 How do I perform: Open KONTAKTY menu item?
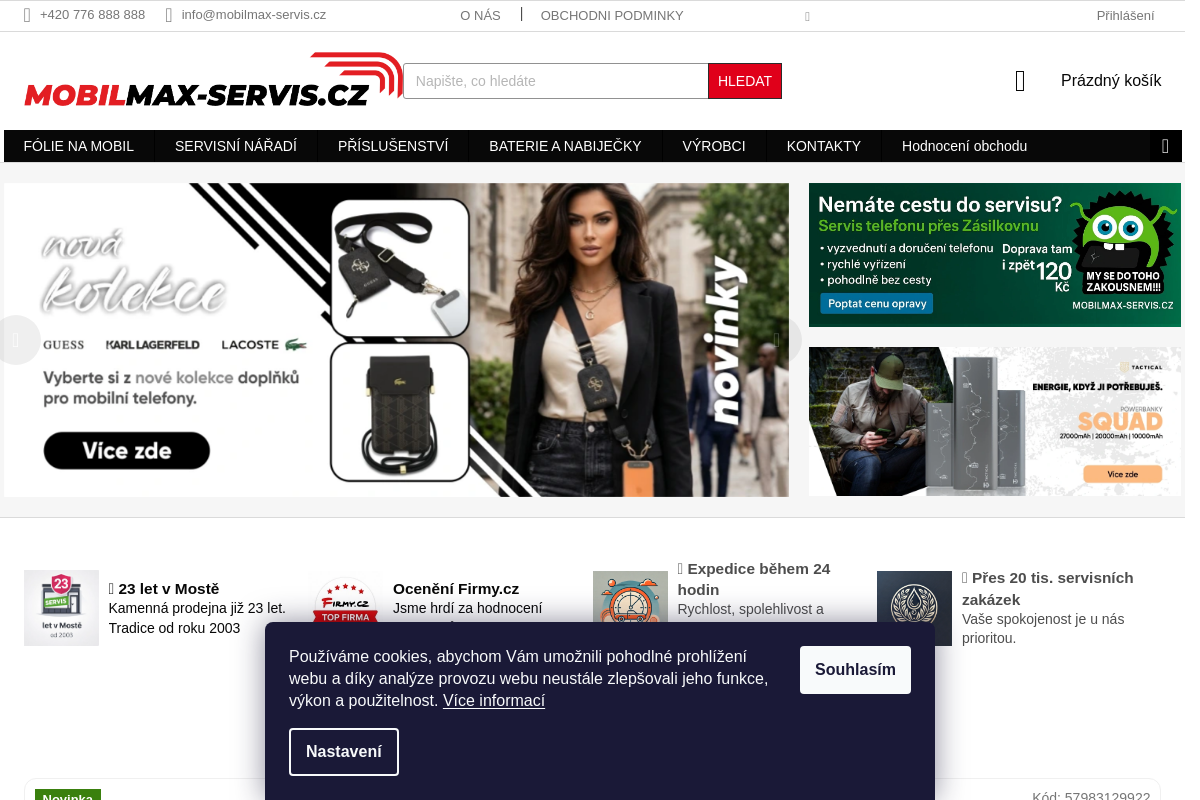[824, 146]
